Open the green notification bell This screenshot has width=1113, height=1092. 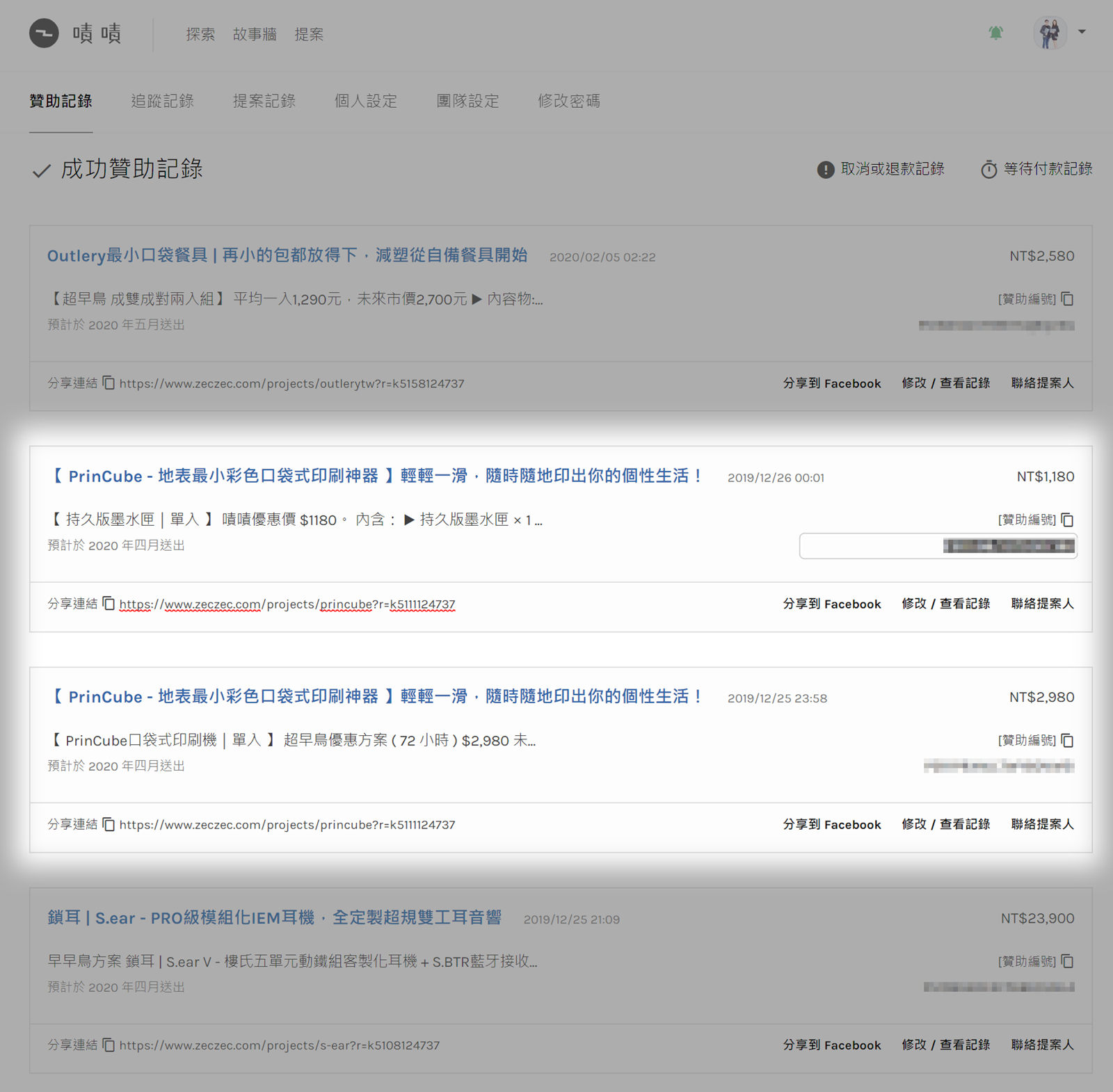click(x=995, y=33)
